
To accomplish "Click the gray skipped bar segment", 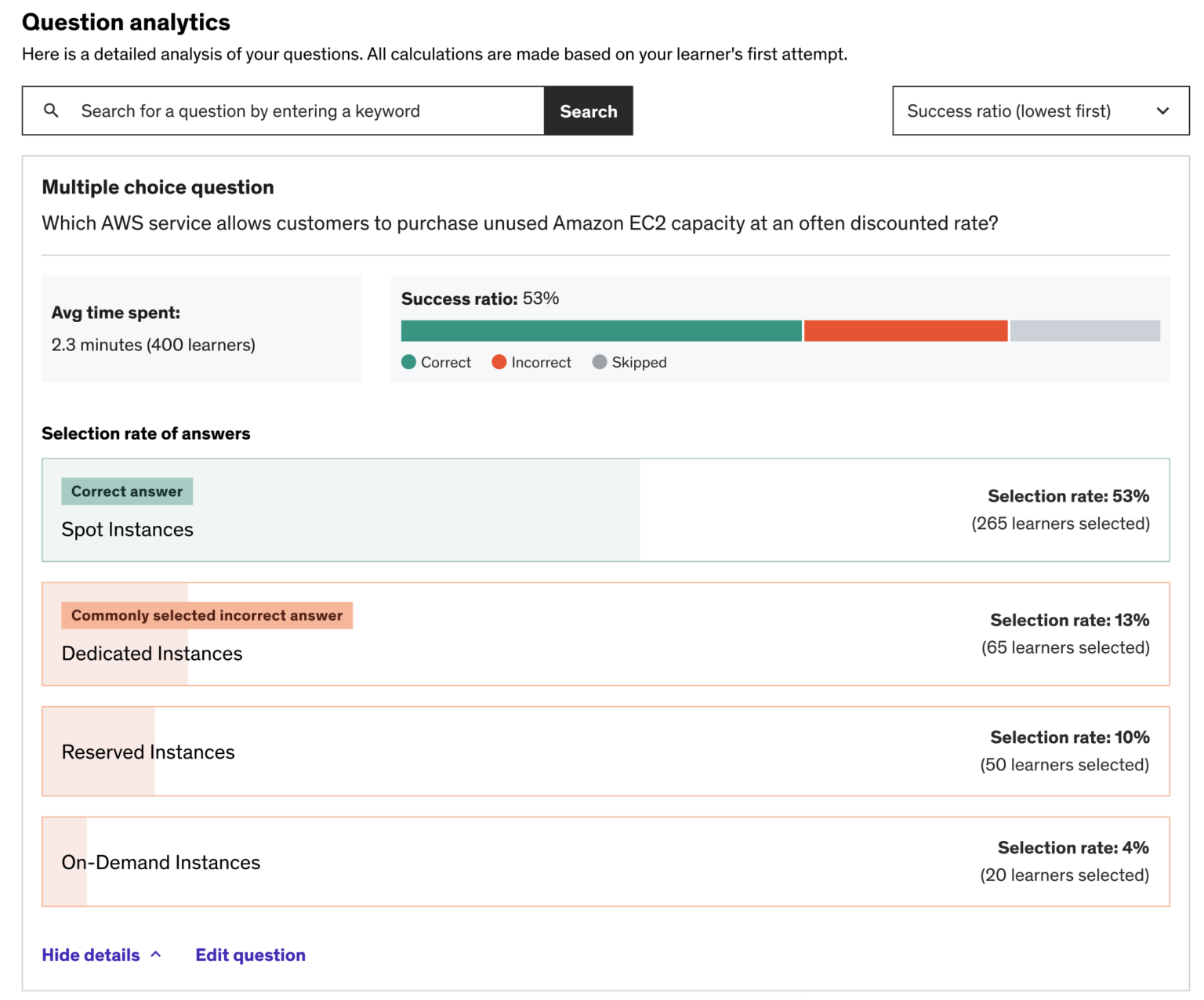I will point(1085,331).
